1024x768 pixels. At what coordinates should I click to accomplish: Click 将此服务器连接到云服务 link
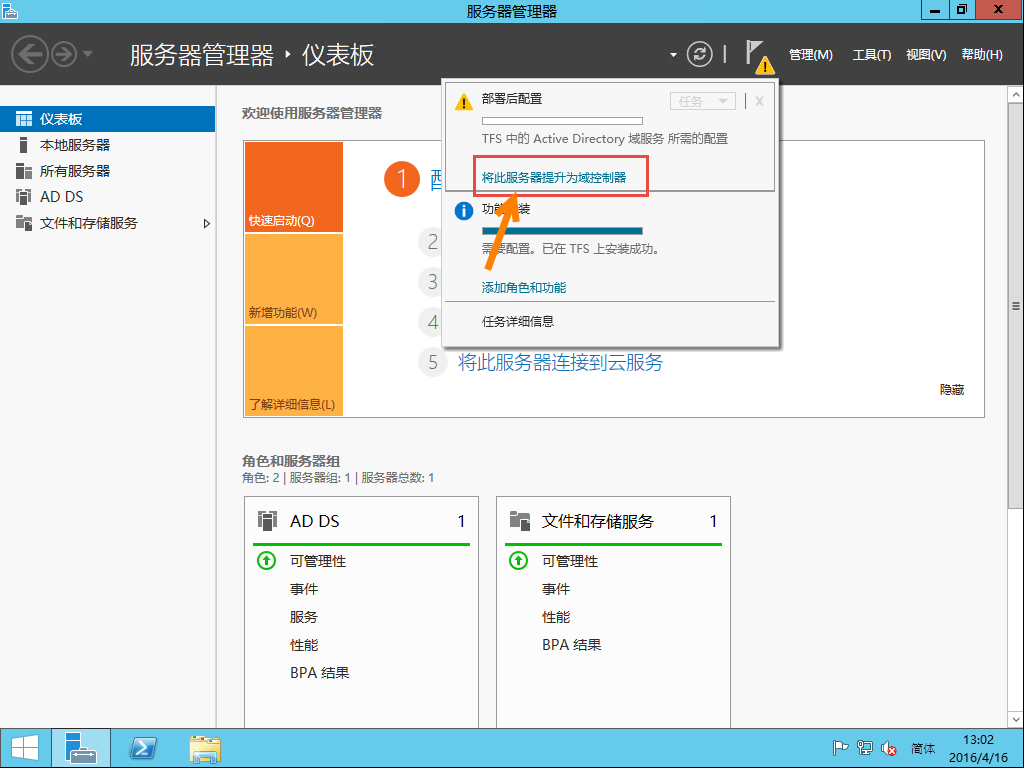(560, 362)
